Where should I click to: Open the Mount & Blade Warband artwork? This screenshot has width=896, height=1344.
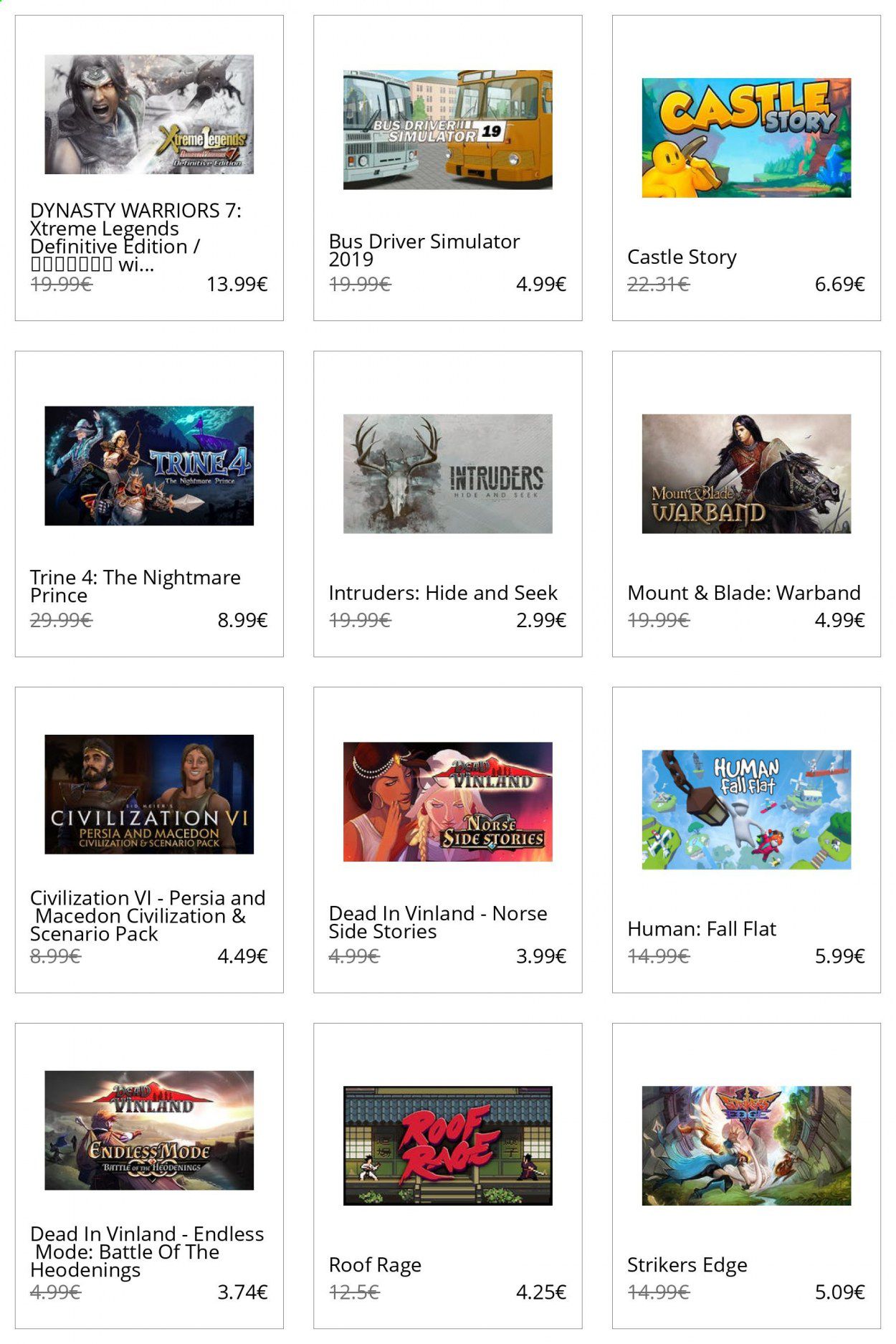click(746, 474)
